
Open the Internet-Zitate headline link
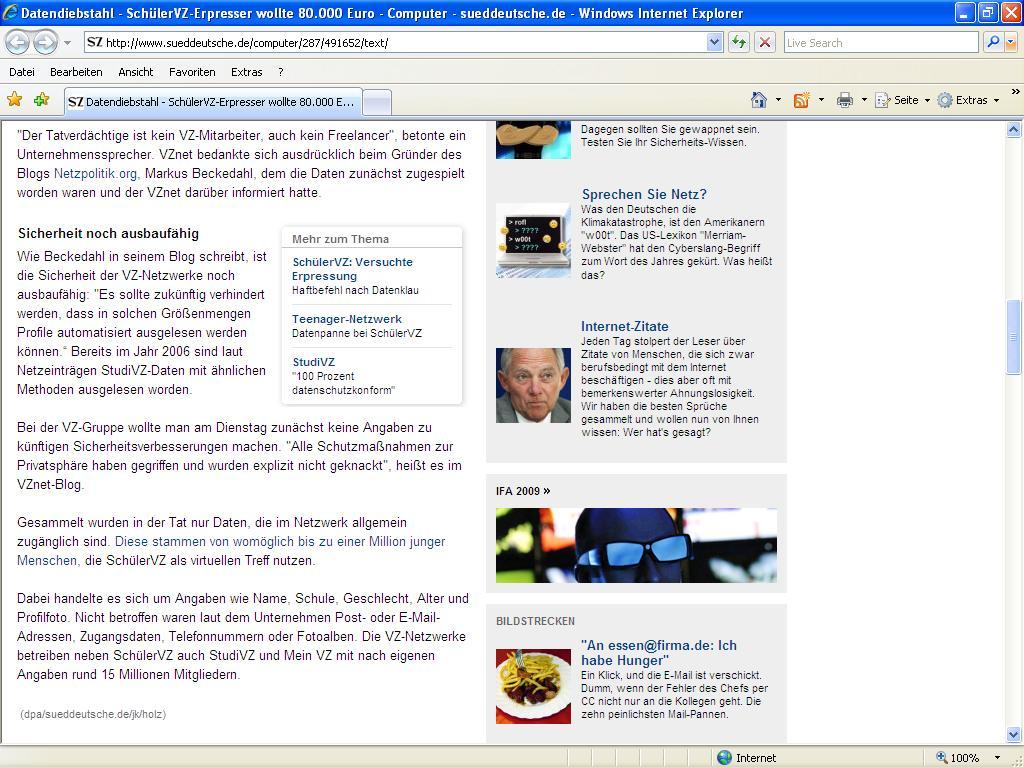625,326
